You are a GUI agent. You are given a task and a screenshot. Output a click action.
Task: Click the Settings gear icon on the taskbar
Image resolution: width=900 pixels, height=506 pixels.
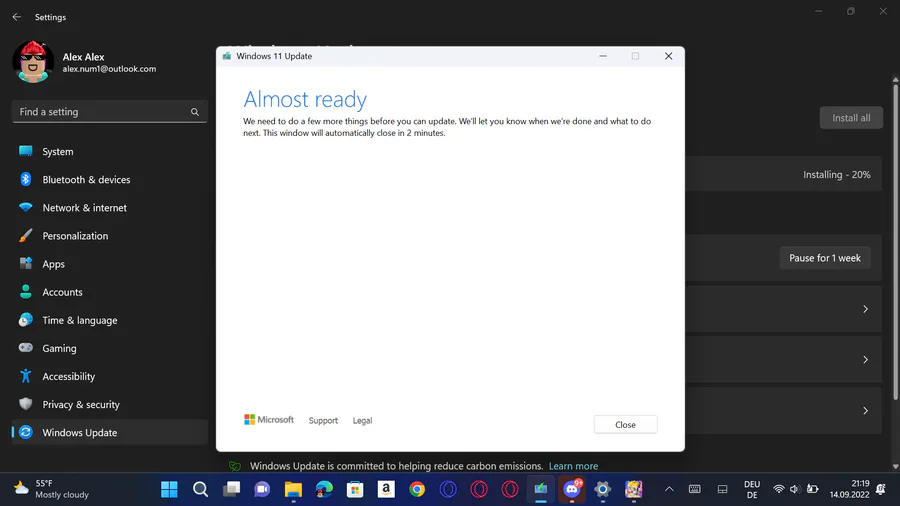tap(603, 489)
